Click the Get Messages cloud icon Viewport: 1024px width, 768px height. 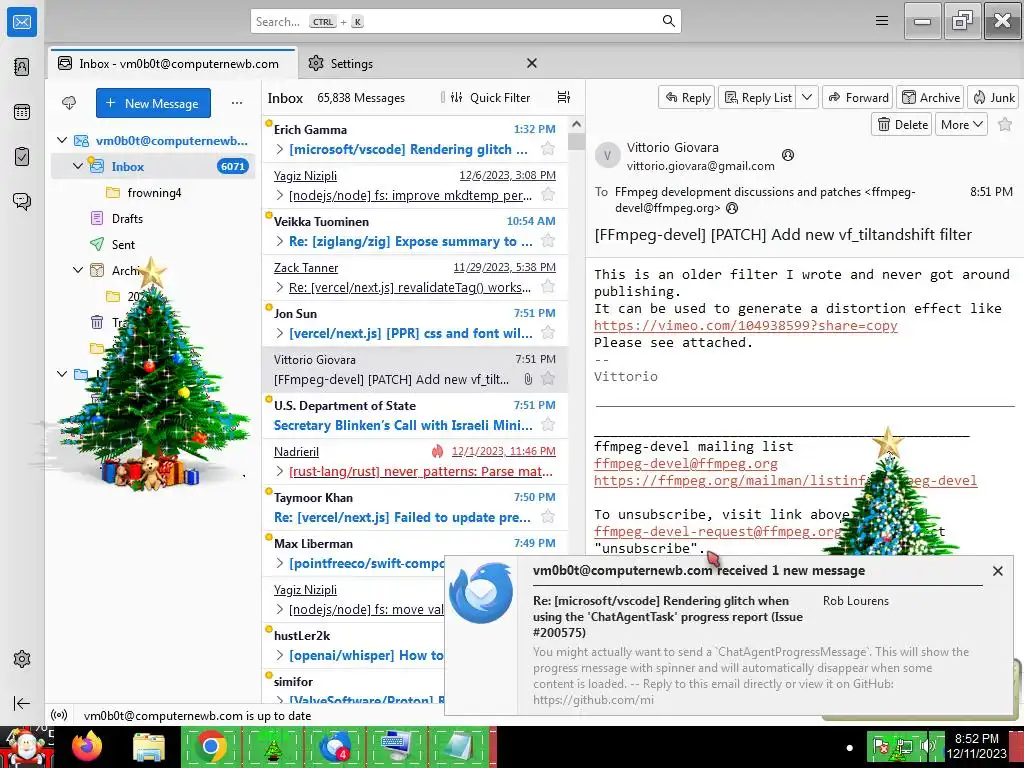pos(69,103)
